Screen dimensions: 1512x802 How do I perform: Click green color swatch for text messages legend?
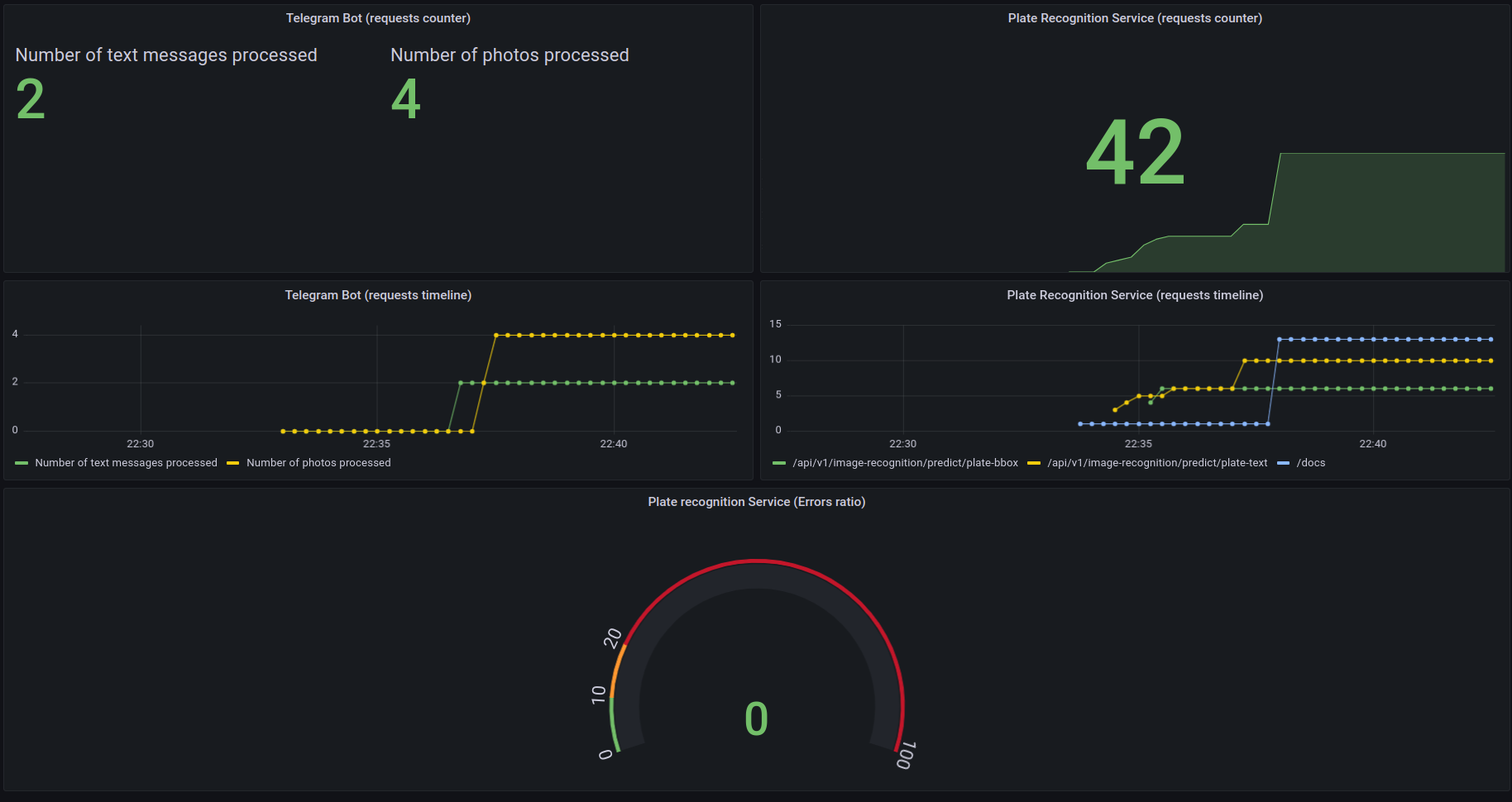(22, 463)
